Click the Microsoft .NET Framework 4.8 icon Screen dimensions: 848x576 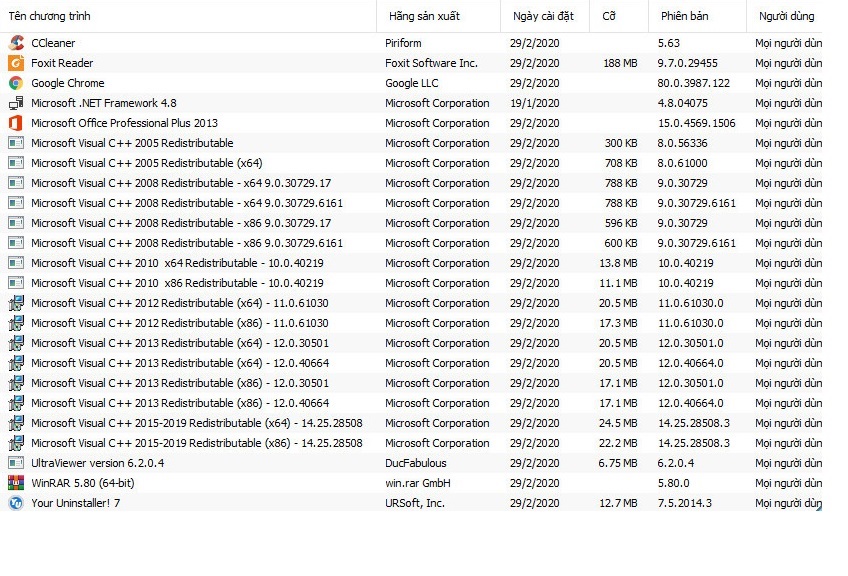(x=16, y=103)
